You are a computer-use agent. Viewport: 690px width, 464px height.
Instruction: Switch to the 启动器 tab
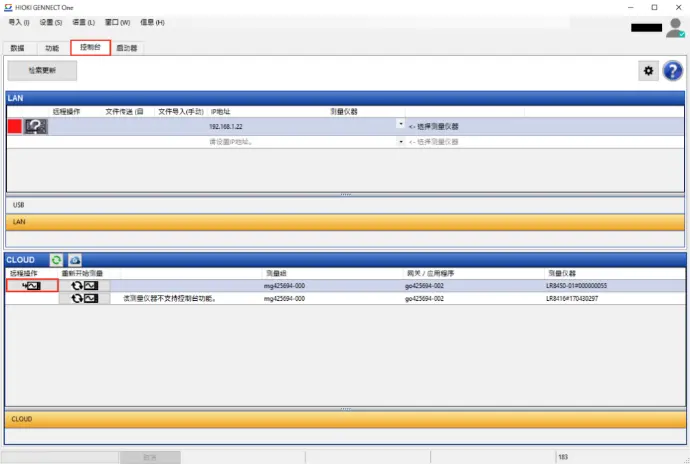tap(126, 48)
